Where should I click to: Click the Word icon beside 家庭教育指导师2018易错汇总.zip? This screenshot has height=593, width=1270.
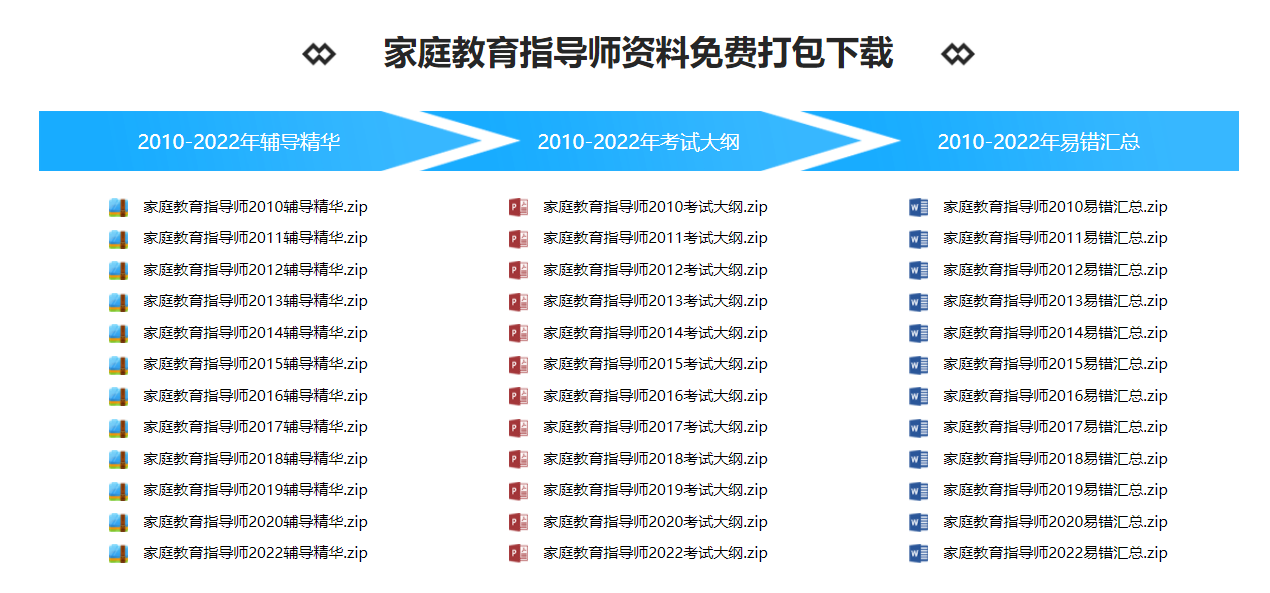pyautogui.click(x=918, y=459)
